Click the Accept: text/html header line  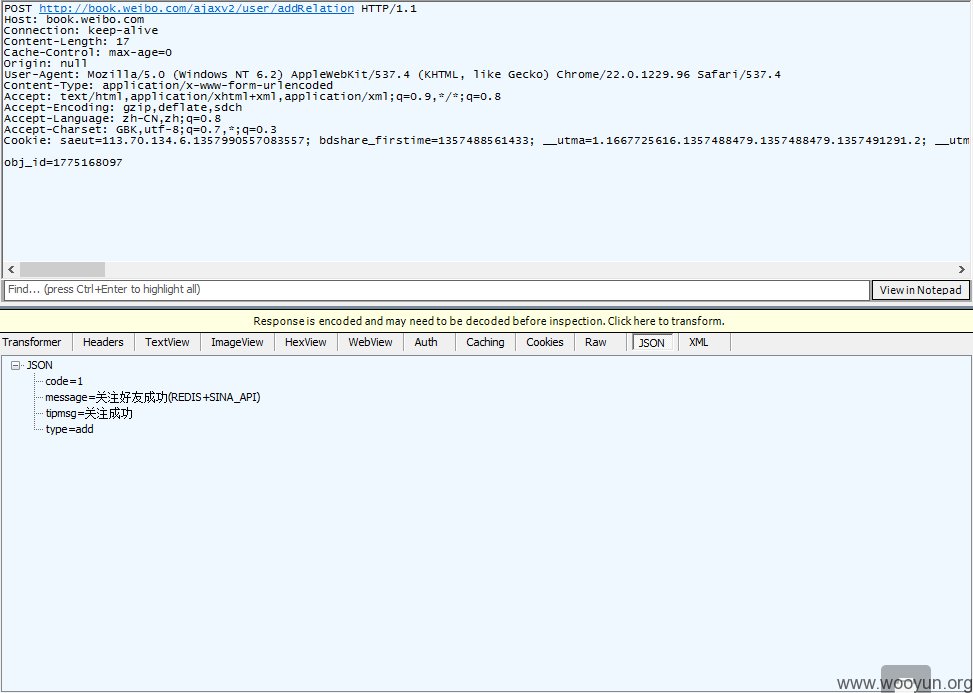pyautogui.click(x=253, y=97)
